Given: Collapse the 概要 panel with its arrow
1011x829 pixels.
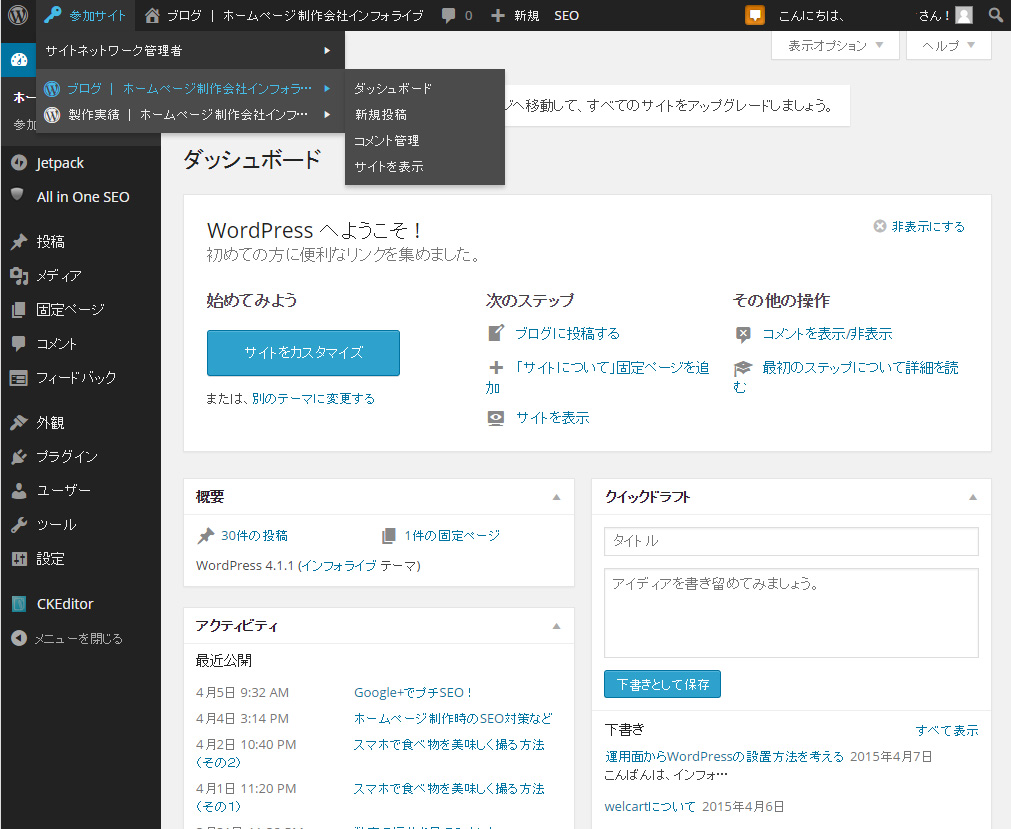Looking at the screenshot, I should pos(556,497).
